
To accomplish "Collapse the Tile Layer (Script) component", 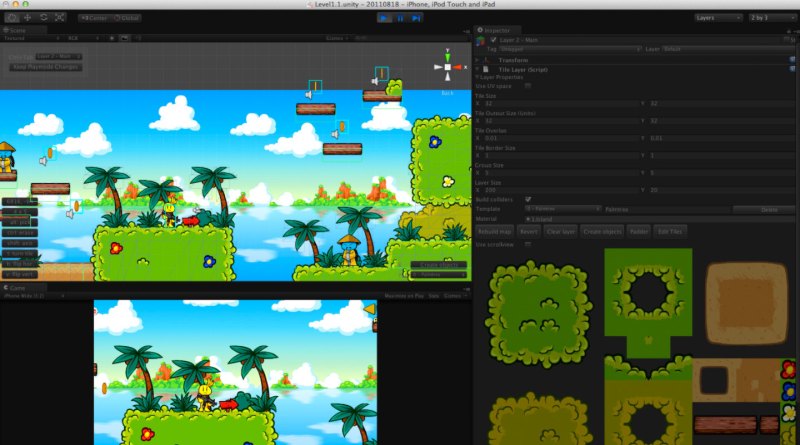I will click(478, 69).
